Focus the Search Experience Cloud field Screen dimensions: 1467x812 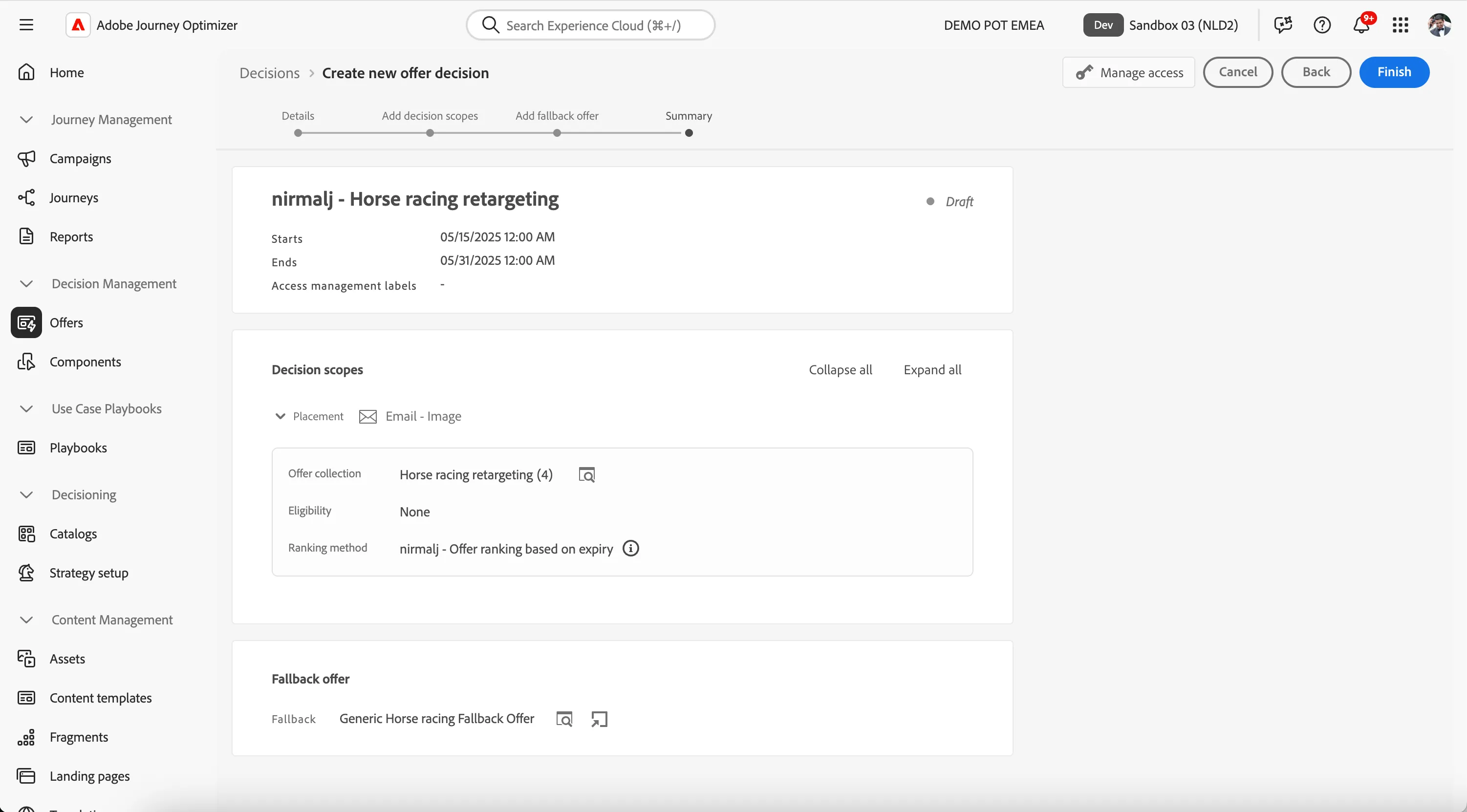tap(590, 25)
